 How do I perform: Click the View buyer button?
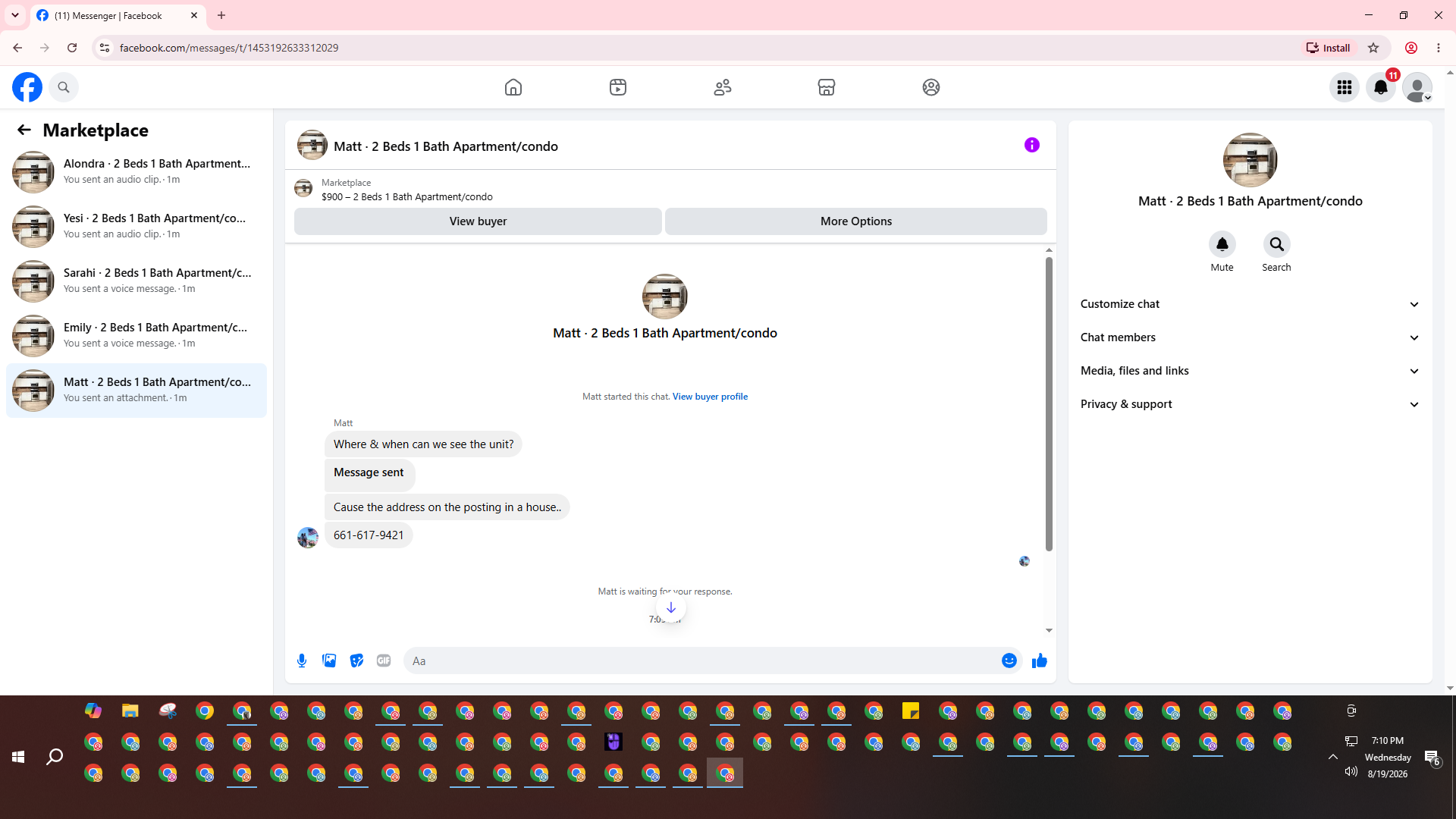pyautogui.click(x=478, y=221)
